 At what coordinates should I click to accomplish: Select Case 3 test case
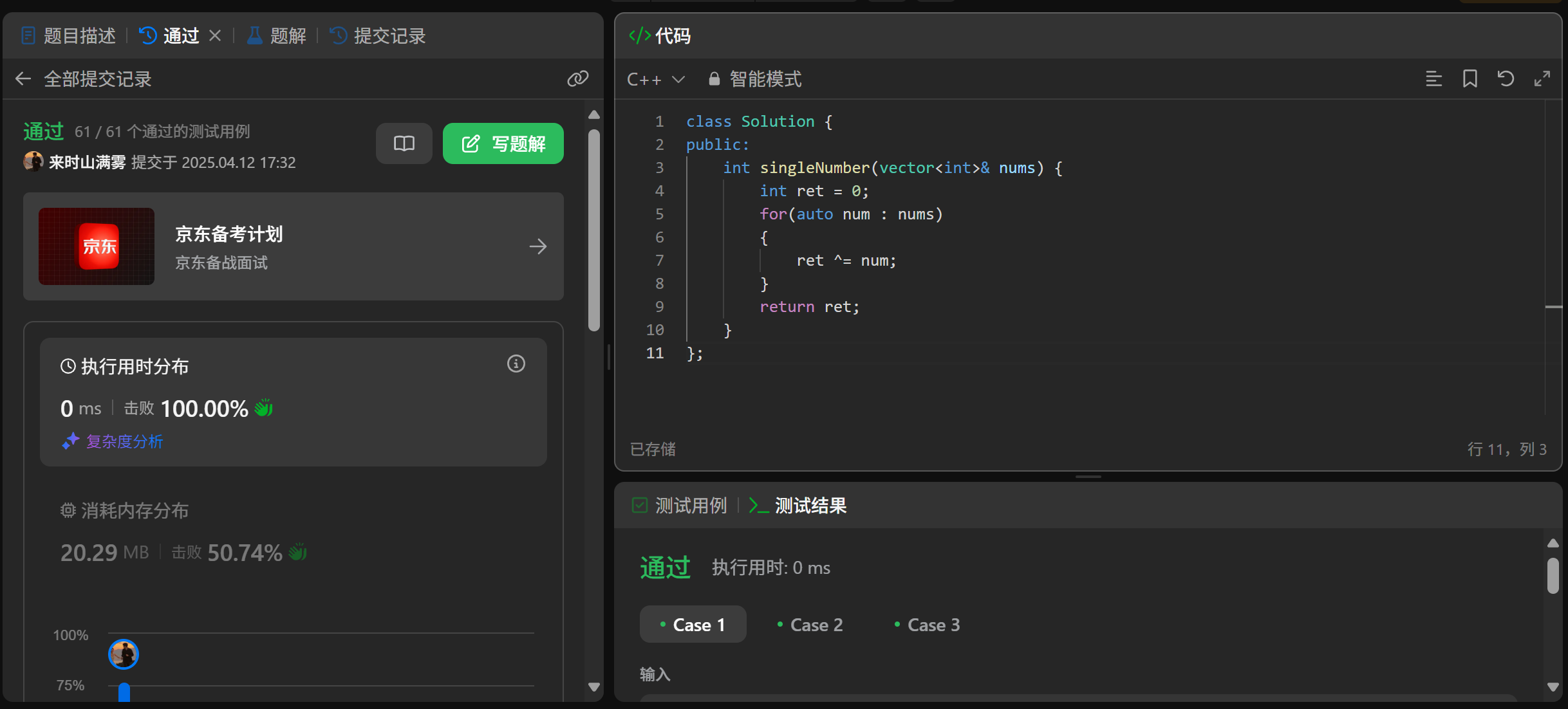(927, 625)
